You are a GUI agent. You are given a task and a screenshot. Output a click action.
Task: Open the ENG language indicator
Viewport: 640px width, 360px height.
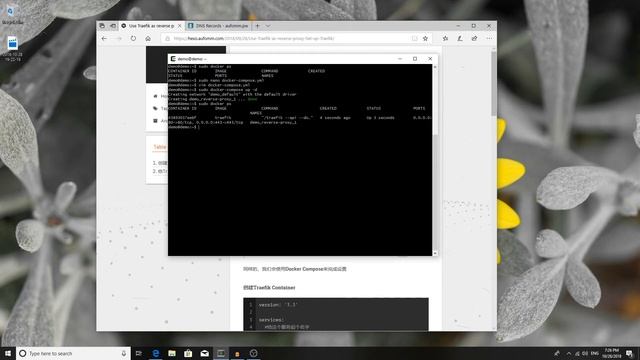(x=595, y=353)
